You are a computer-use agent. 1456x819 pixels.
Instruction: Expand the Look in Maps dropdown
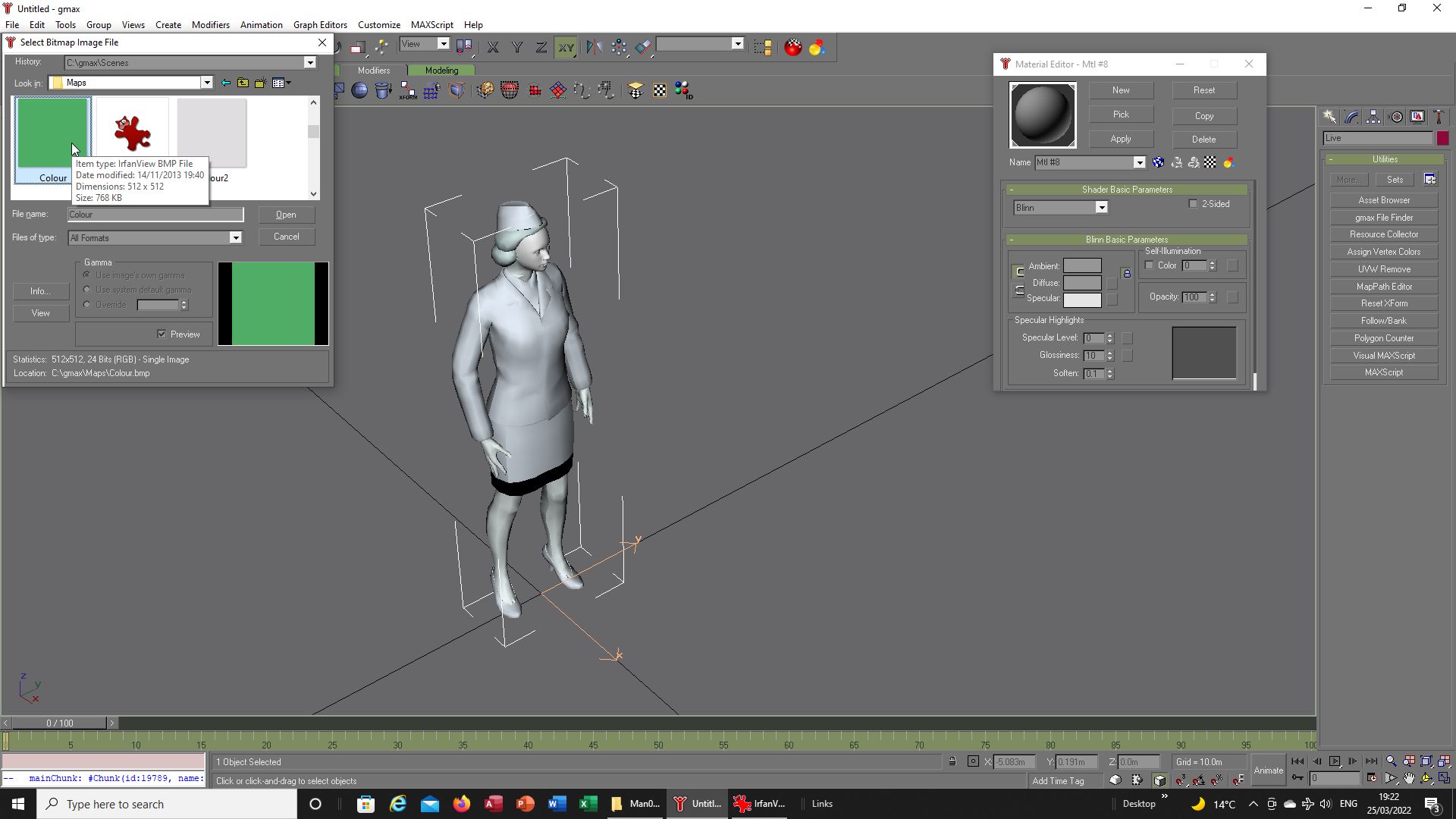(206, 83)
